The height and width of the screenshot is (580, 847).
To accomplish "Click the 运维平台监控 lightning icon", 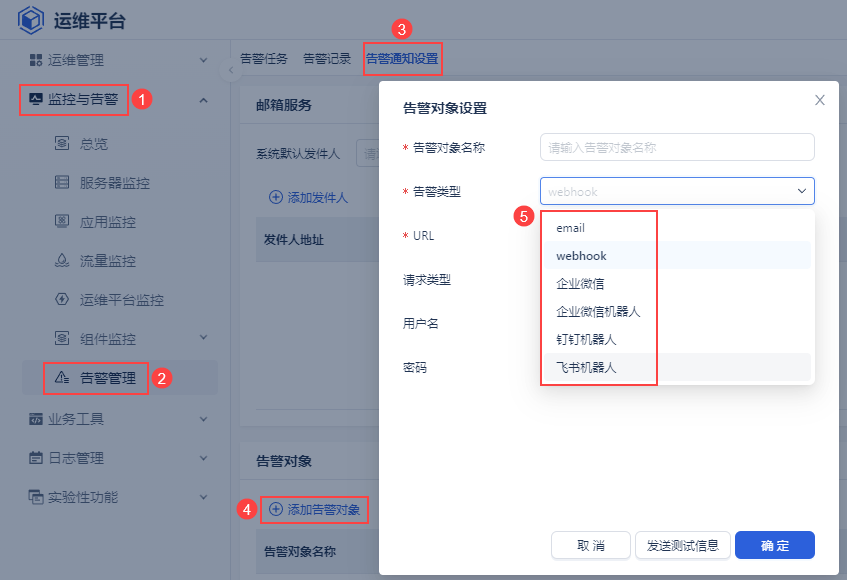I will click(62, 299).
